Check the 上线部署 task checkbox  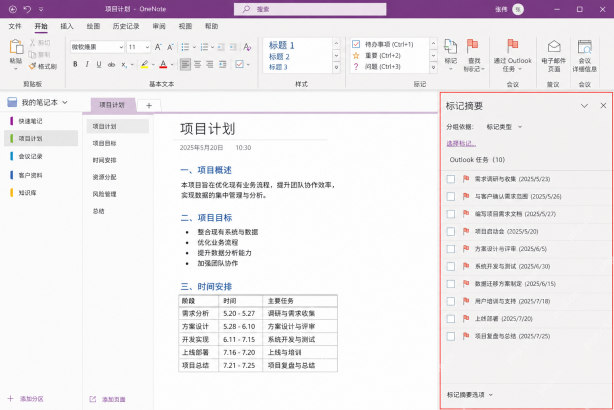click(451, 319)
